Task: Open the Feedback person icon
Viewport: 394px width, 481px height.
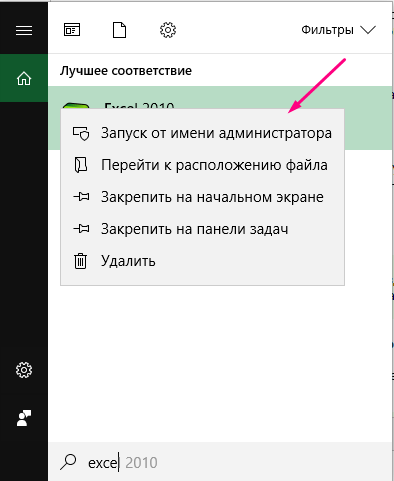Action: (24, 418)
